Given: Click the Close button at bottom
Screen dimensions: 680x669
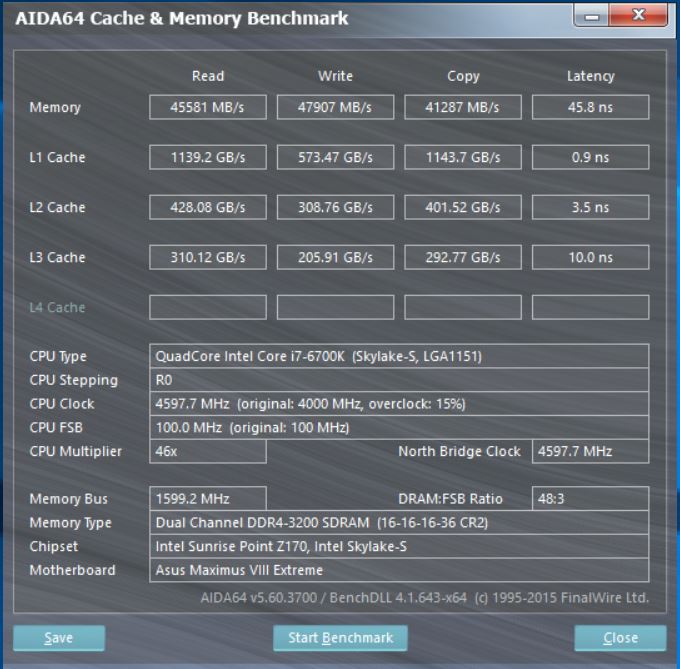Looking at the screenshot, I should click(x=620, y=638).
